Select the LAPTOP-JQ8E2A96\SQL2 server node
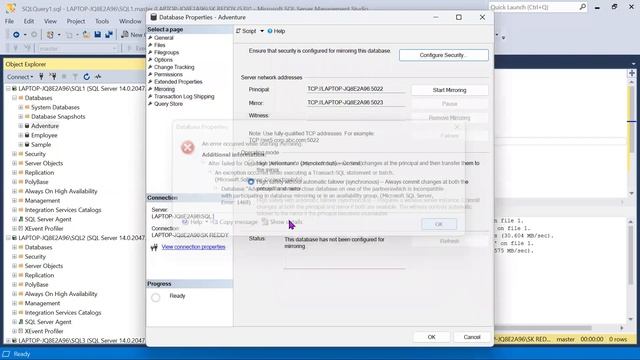The width and height of the screenshot is (640, 360). (x=81, y=238)
